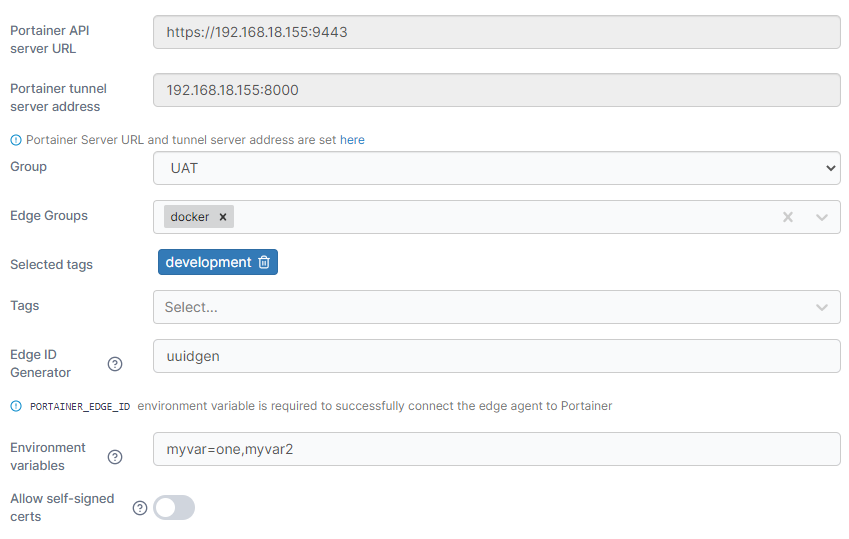Screen dimensions: 849x539
Task: Open the Tags Select dropdown
Action: 496,307
